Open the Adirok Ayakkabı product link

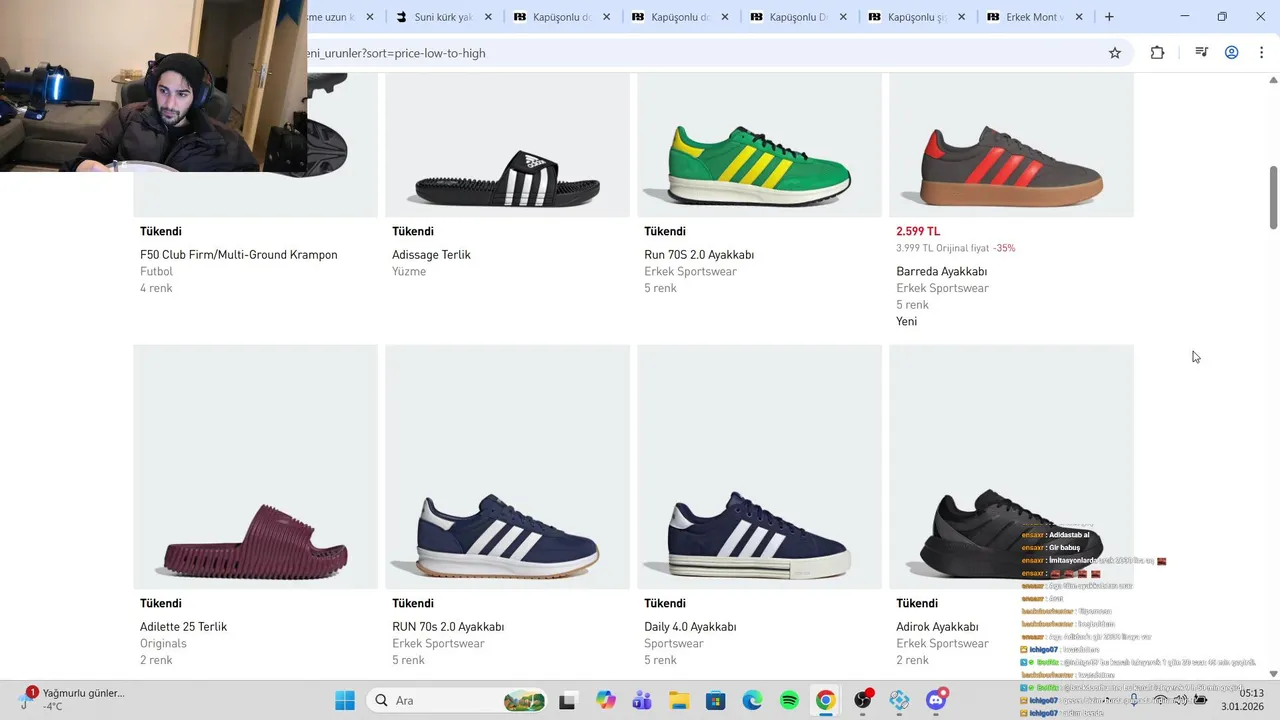point(937,627)
